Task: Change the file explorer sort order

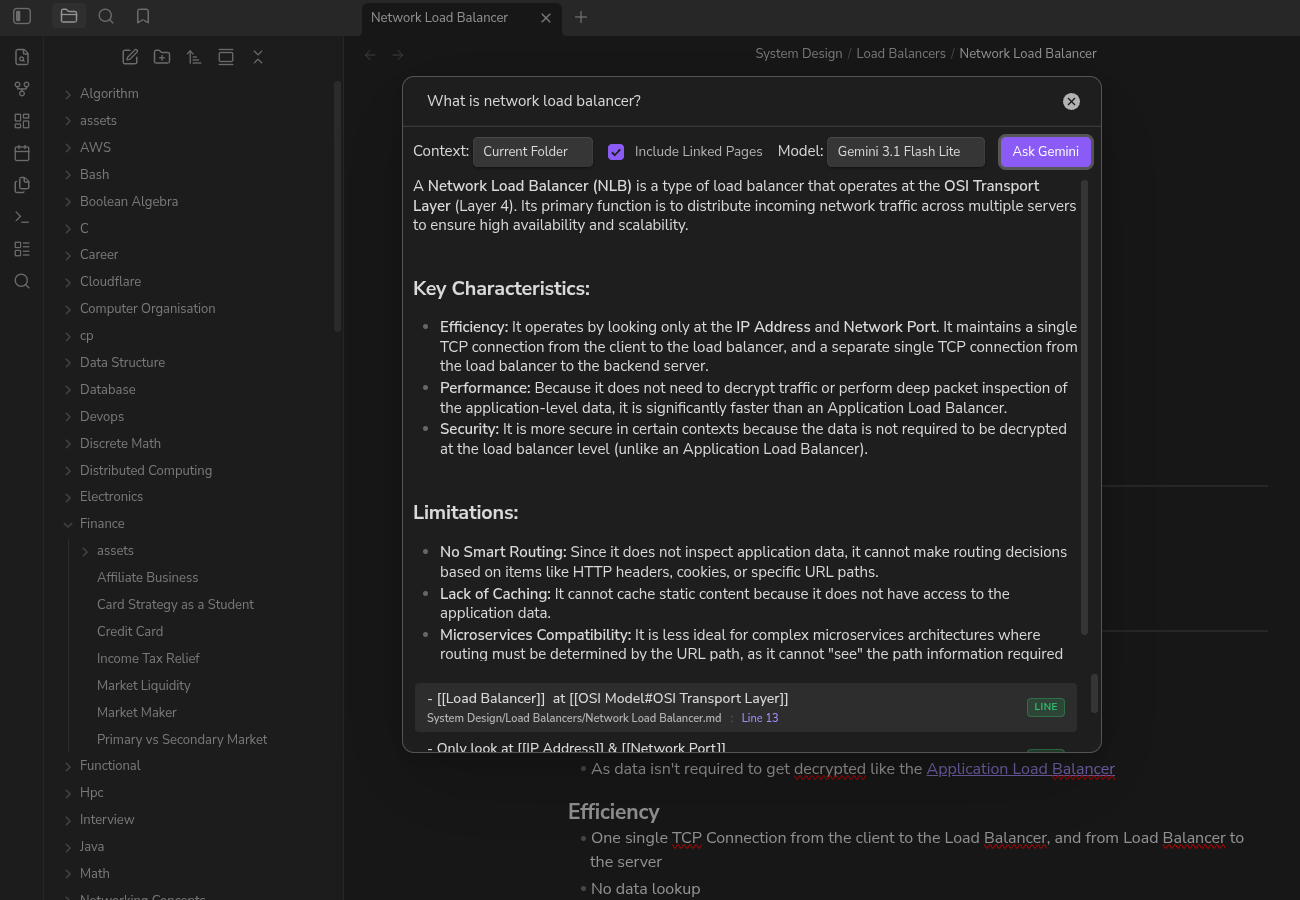Action: (x=194, y=57)
